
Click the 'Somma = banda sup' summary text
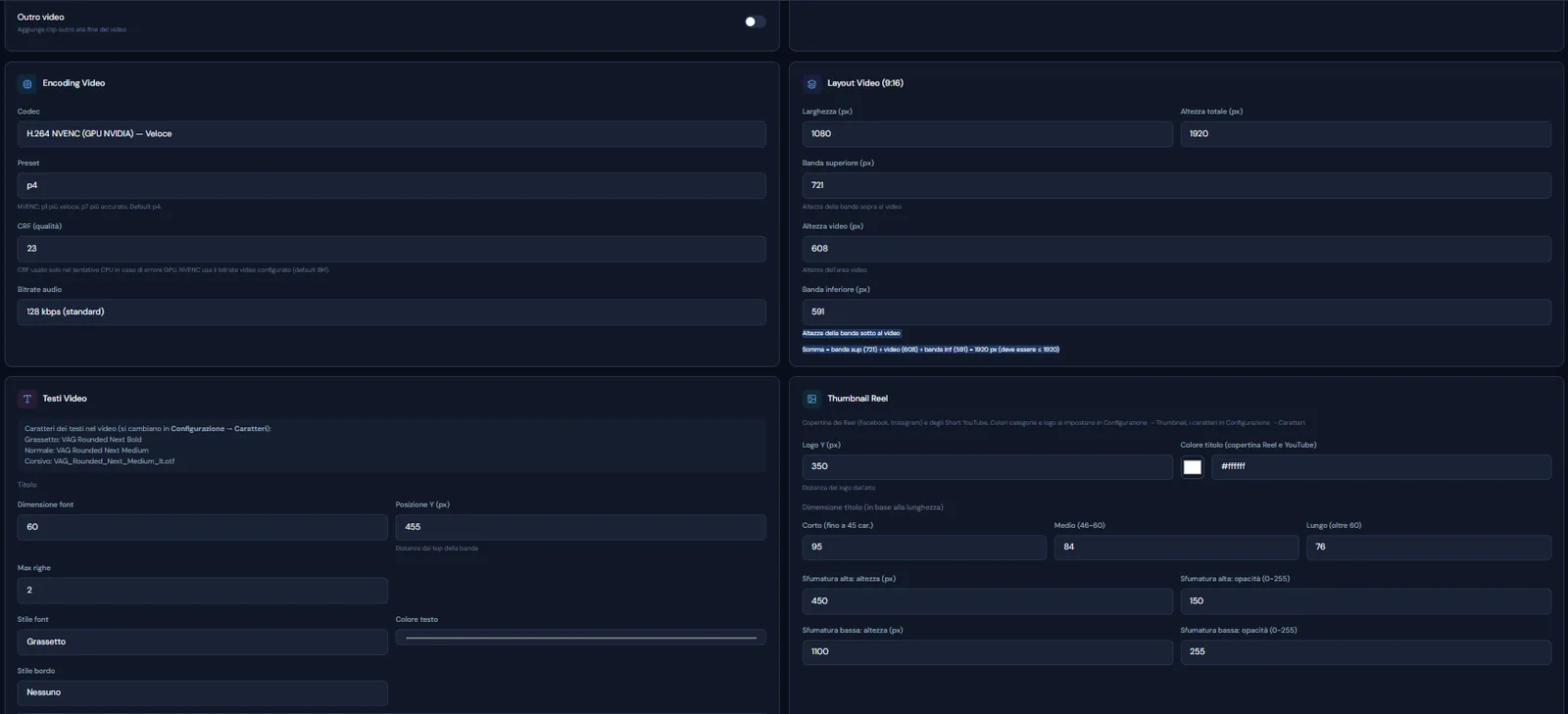click(x=930, y=350)
